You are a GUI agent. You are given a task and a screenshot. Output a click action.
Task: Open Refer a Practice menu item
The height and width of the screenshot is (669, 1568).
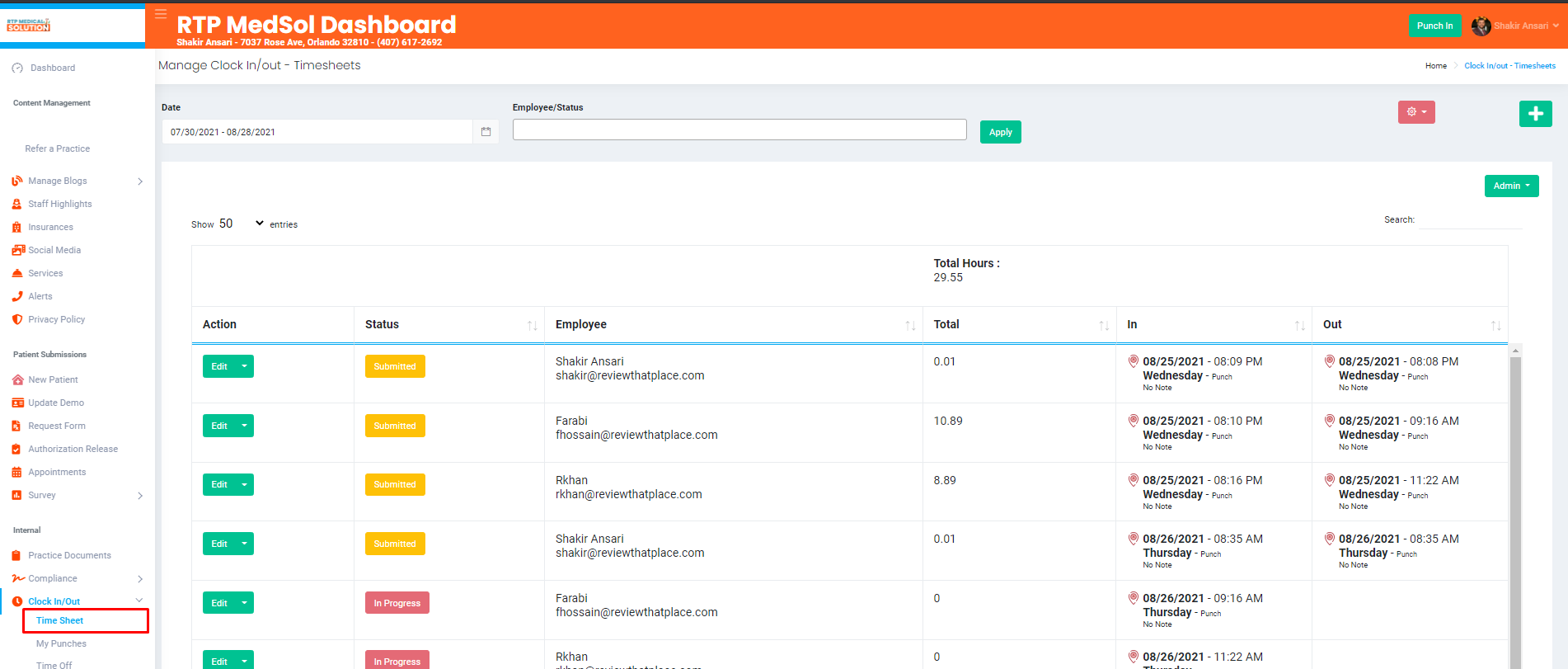(58, 148)
